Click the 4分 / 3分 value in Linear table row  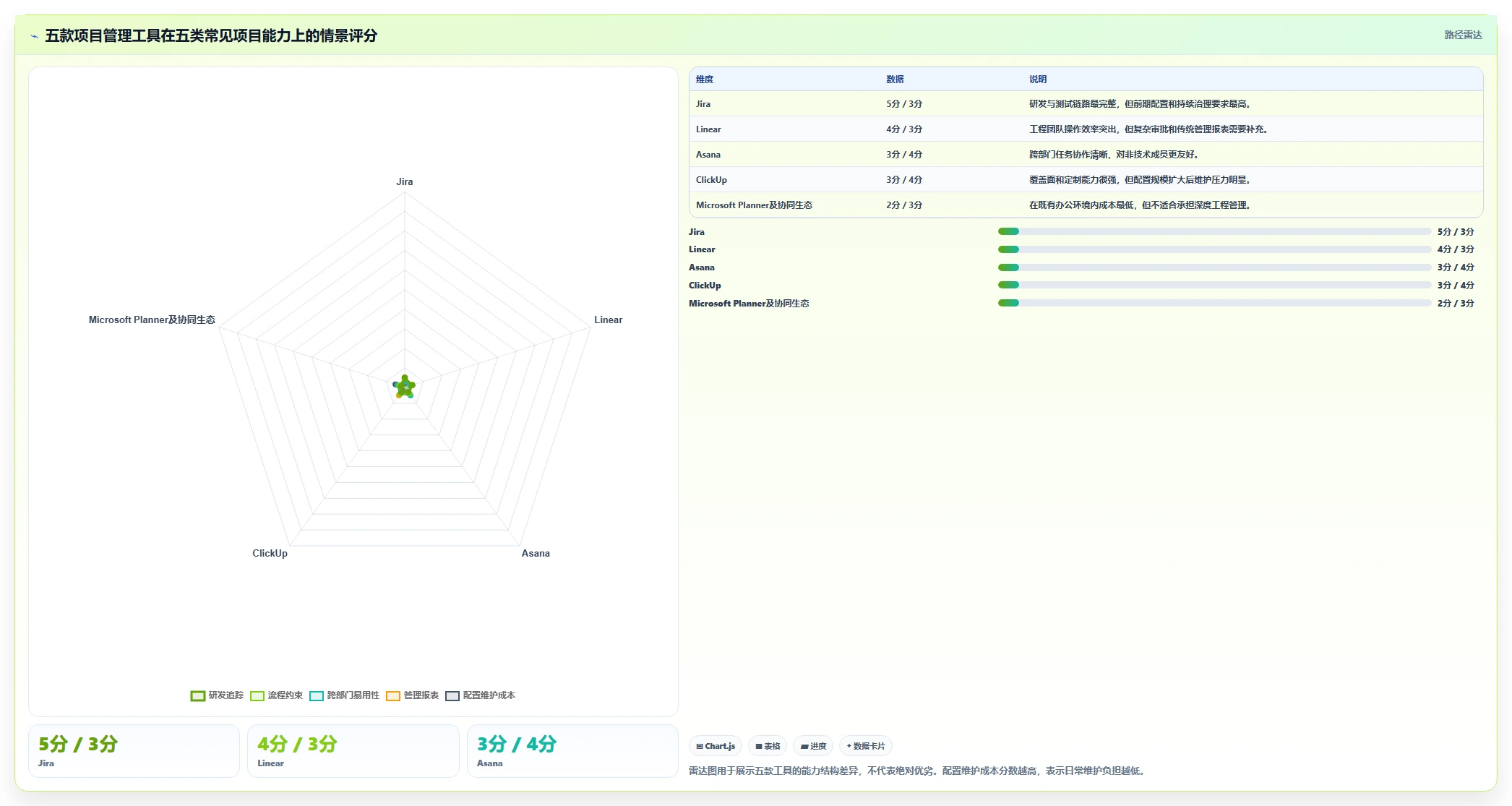pos(904,129)
